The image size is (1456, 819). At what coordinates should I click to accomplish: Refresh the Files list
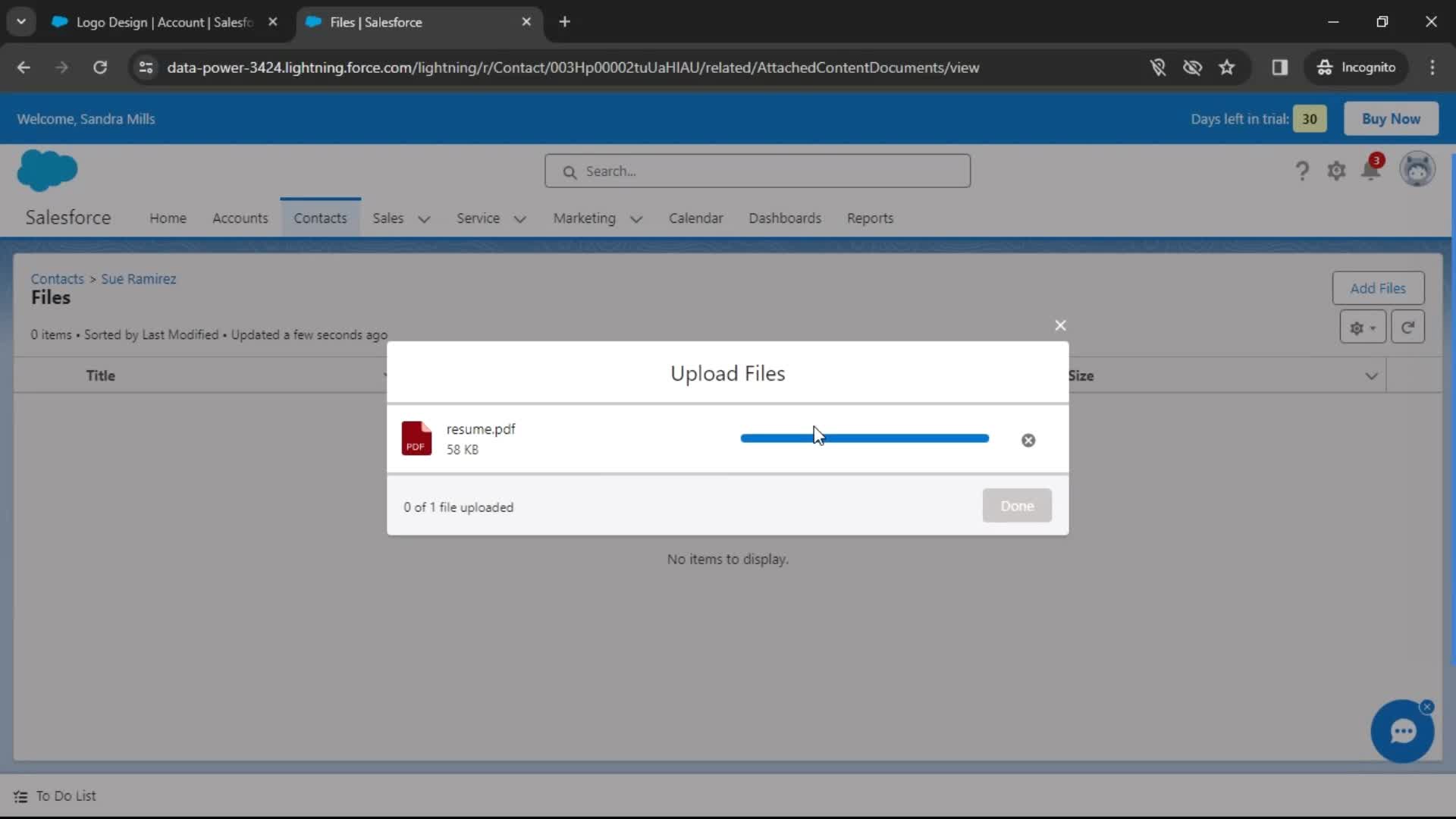pyautogui.click(x=1407, y=328)
